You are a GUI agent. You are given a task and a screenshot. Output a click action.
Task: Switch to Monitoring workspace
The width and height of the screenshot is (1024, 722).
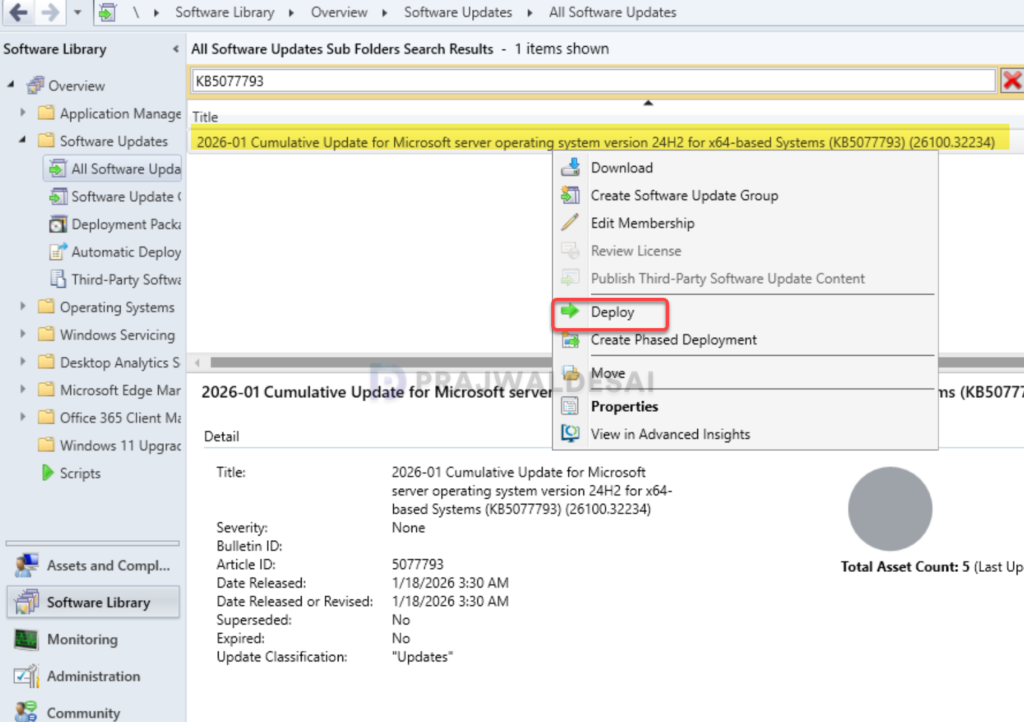(93, 639)
